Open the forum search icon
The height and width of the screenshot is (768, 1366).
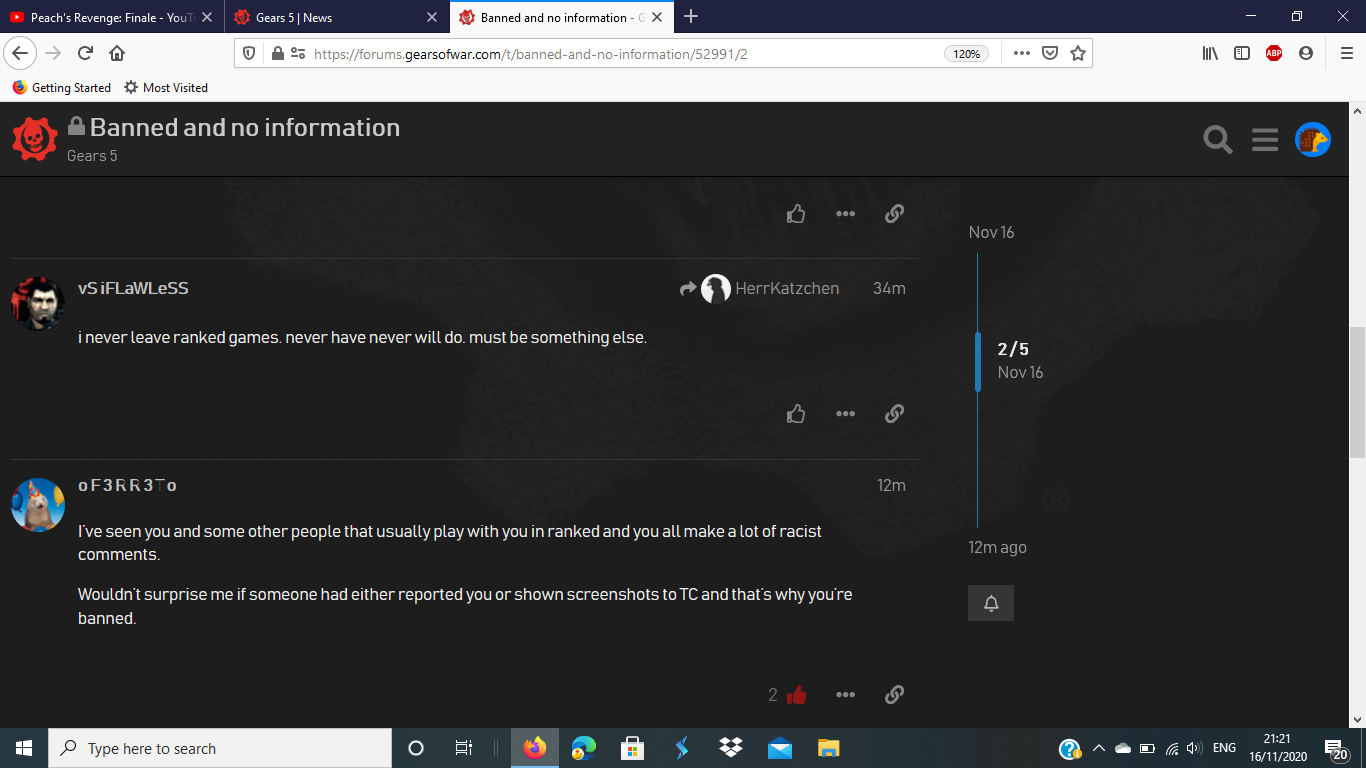1217,140
